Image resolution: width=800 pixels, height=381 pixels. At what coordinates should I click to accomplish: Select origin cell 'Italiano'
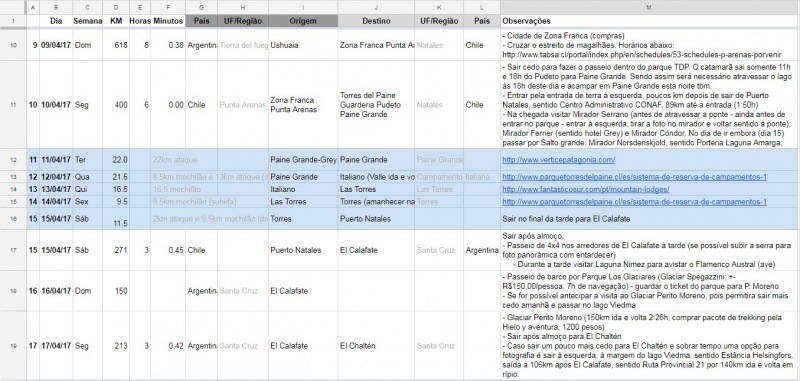[x=303, y=189]
